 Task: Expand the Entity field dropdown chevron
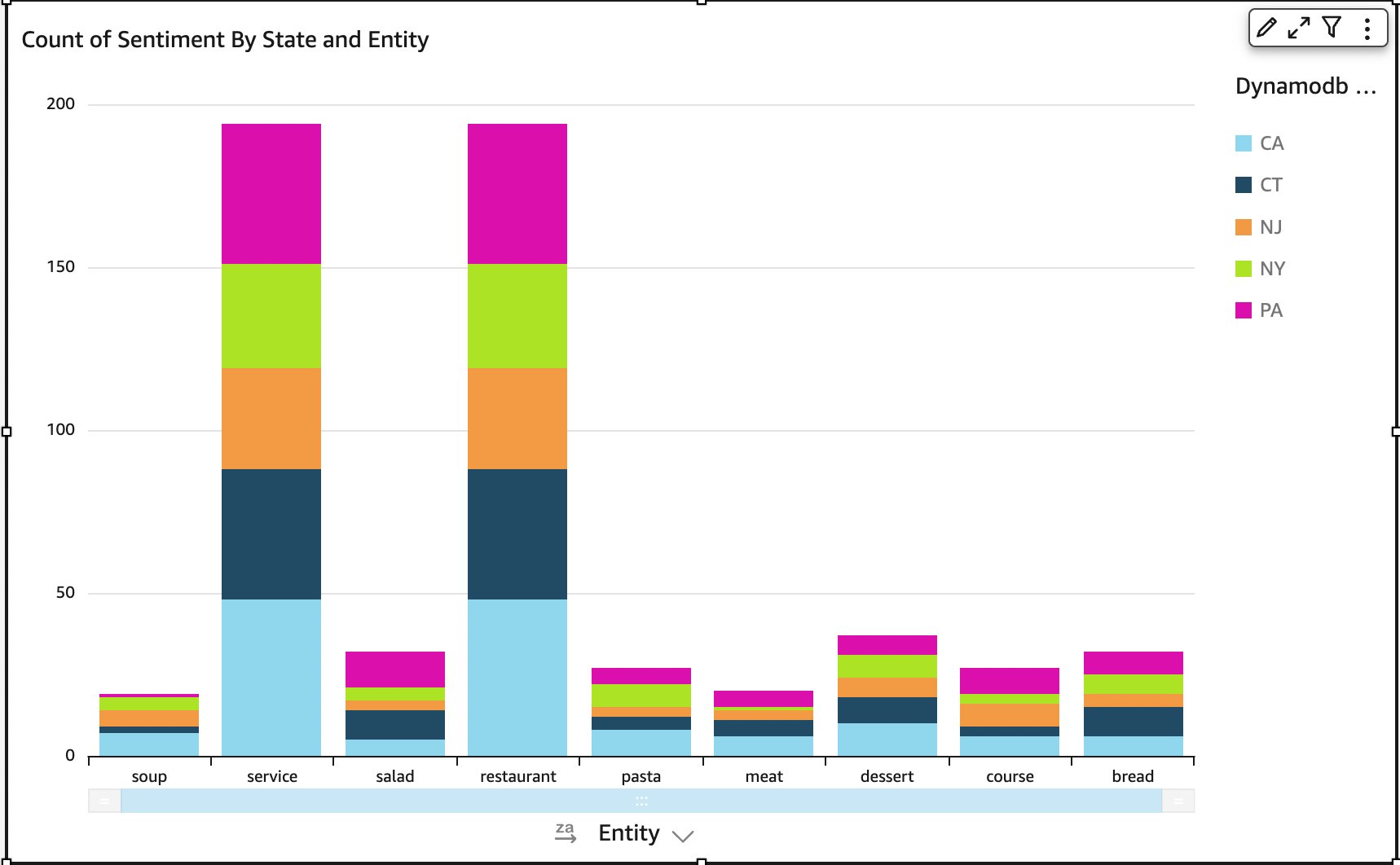click(683, 836)
